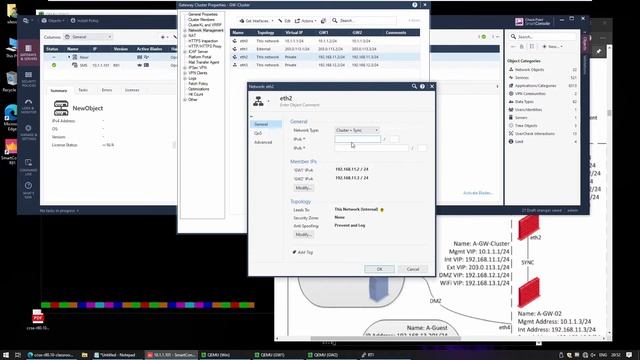Open the Limit category in the objects panel
The image size is (640, 360).
[519, 142]
